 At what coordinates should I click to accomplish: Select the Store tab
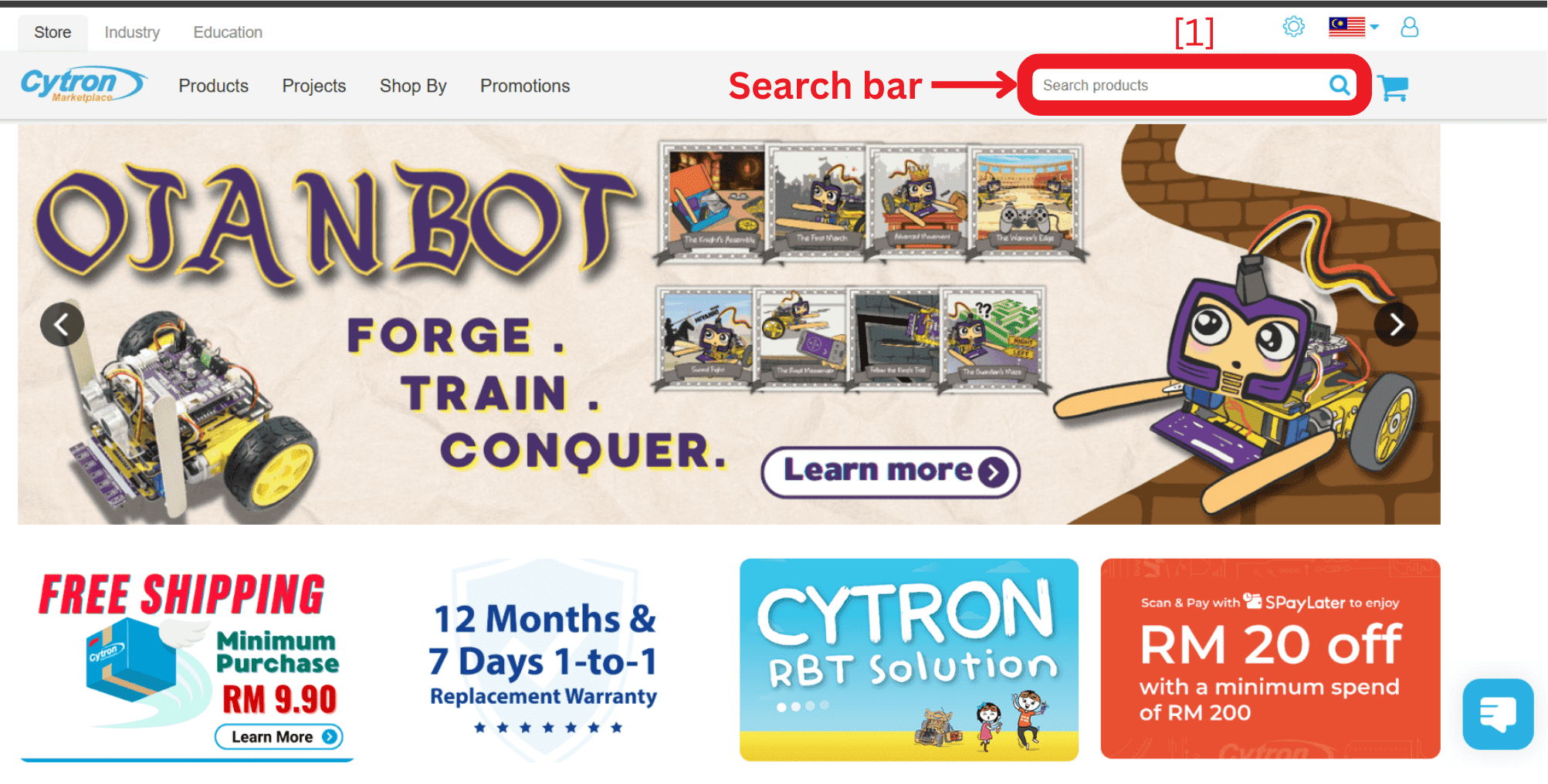click(53, 32)
